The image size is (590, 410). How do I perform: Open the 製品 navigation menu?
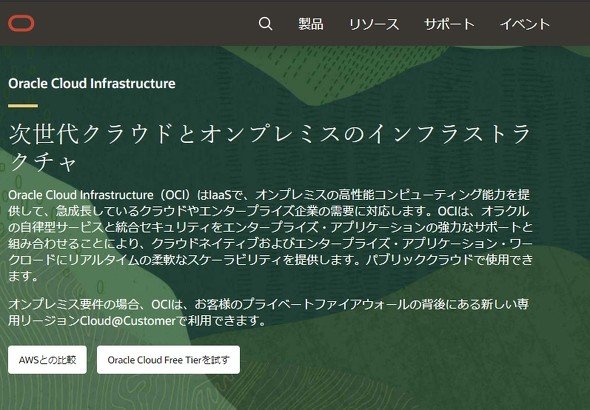pyautogui.click(x=311, y=24)
